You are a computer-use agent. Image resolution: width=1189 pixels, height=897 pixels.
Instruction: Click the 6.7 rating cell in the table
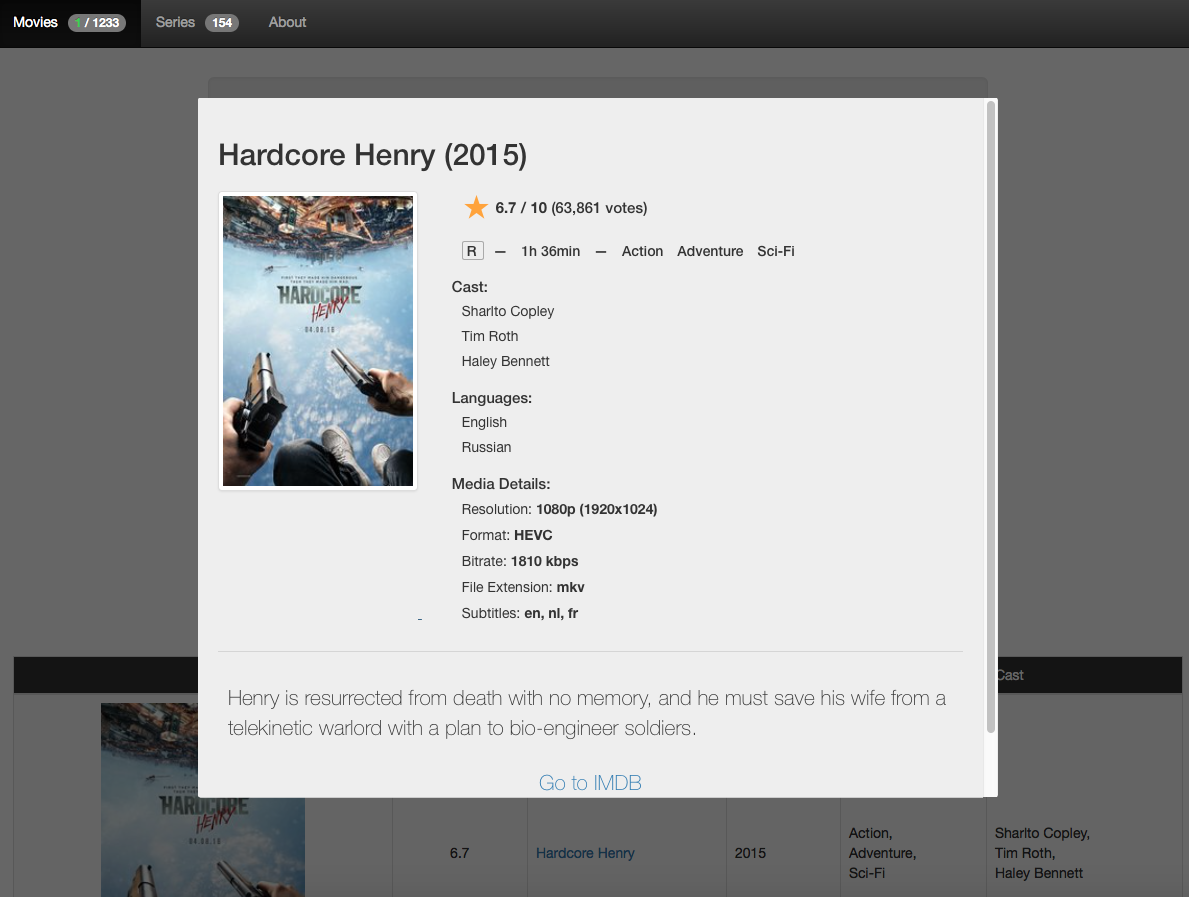[460, 853]
